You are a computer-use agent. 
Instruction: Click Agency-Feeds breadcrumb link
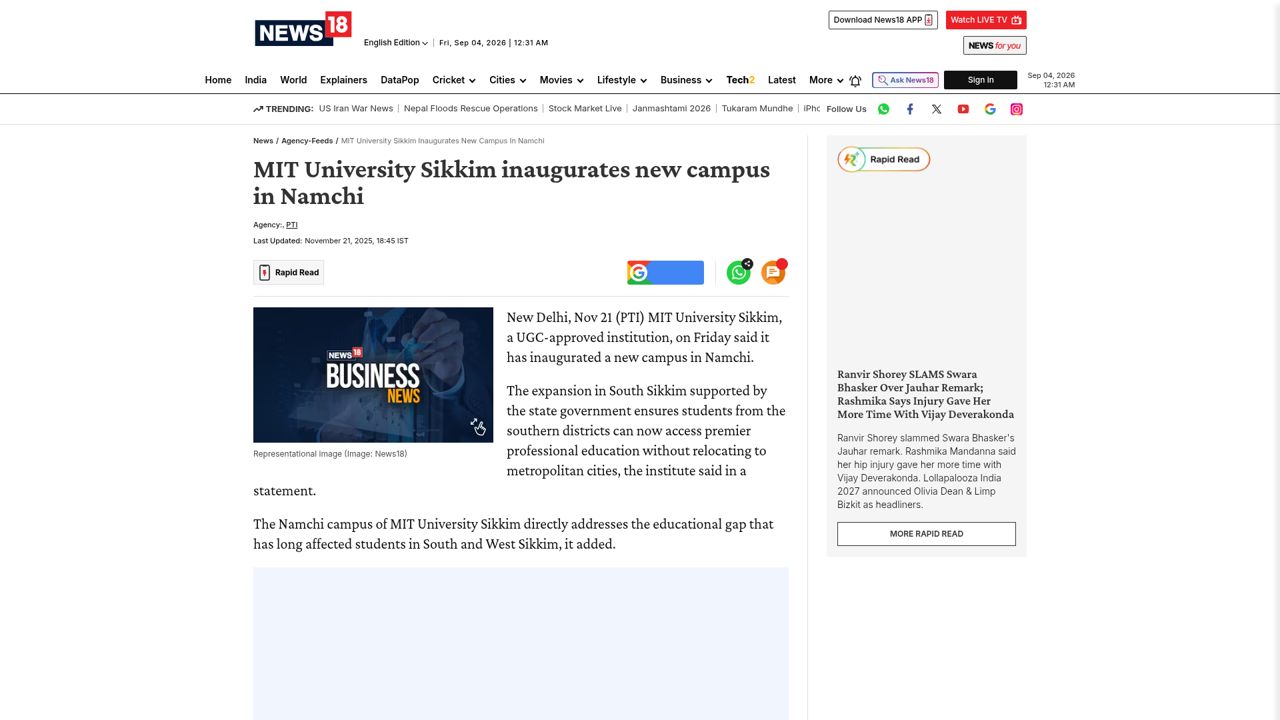tap(307, 141)
